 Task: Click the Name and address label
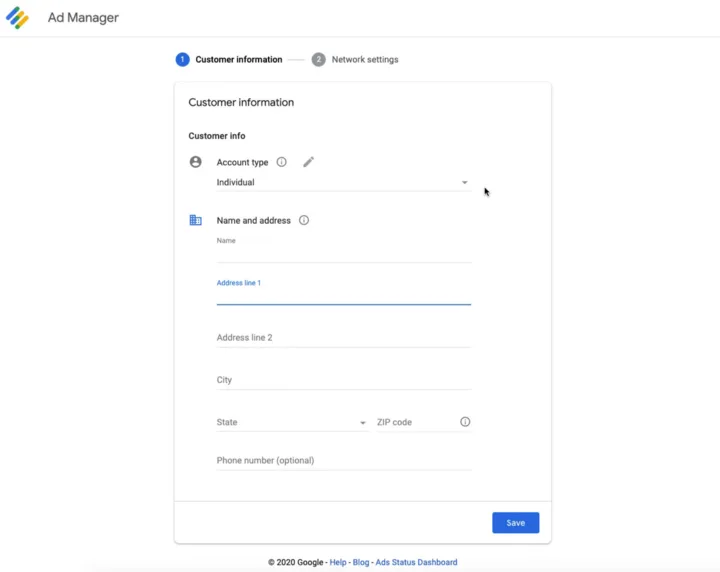[253, 221]
